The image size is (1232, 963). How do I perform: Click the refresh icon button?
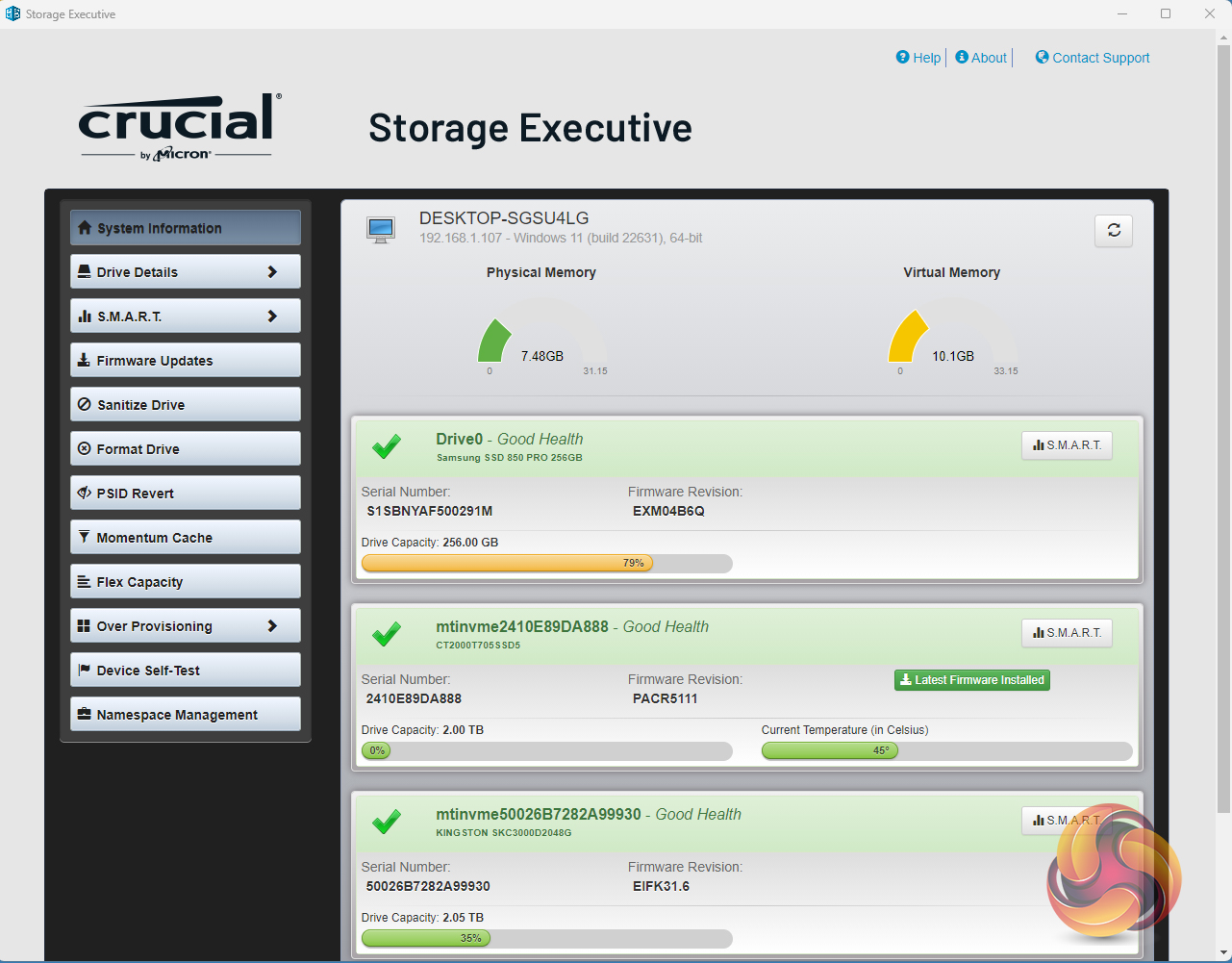(x=1114, y=231)
